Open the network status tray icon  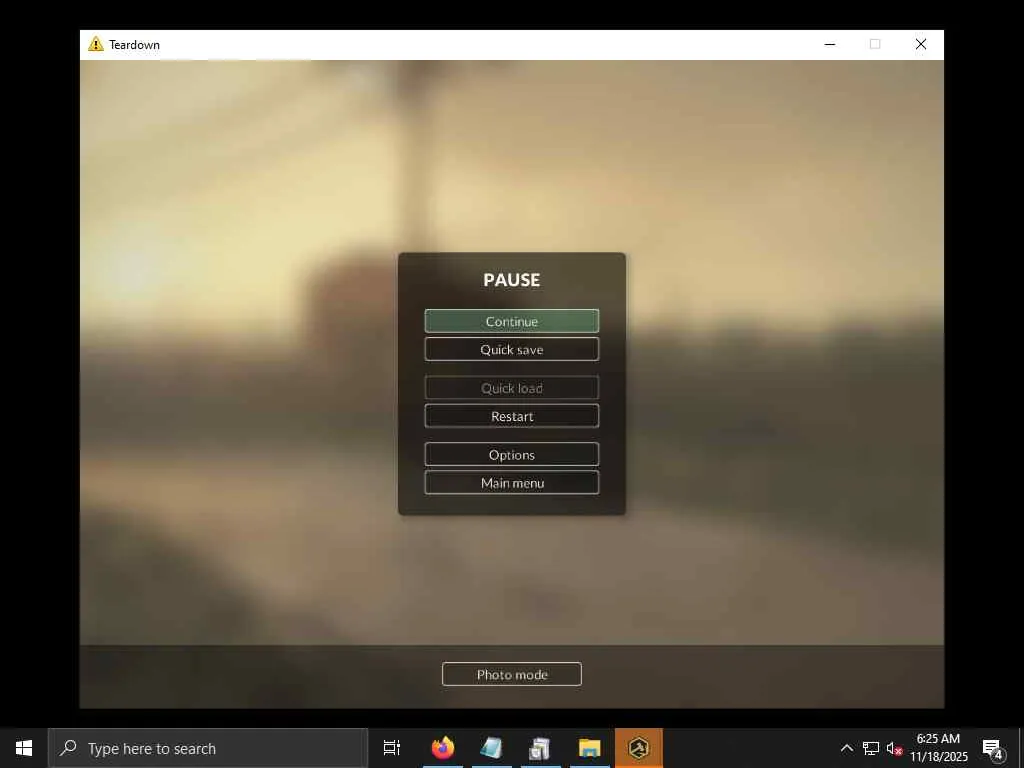[x=871, y=748]
